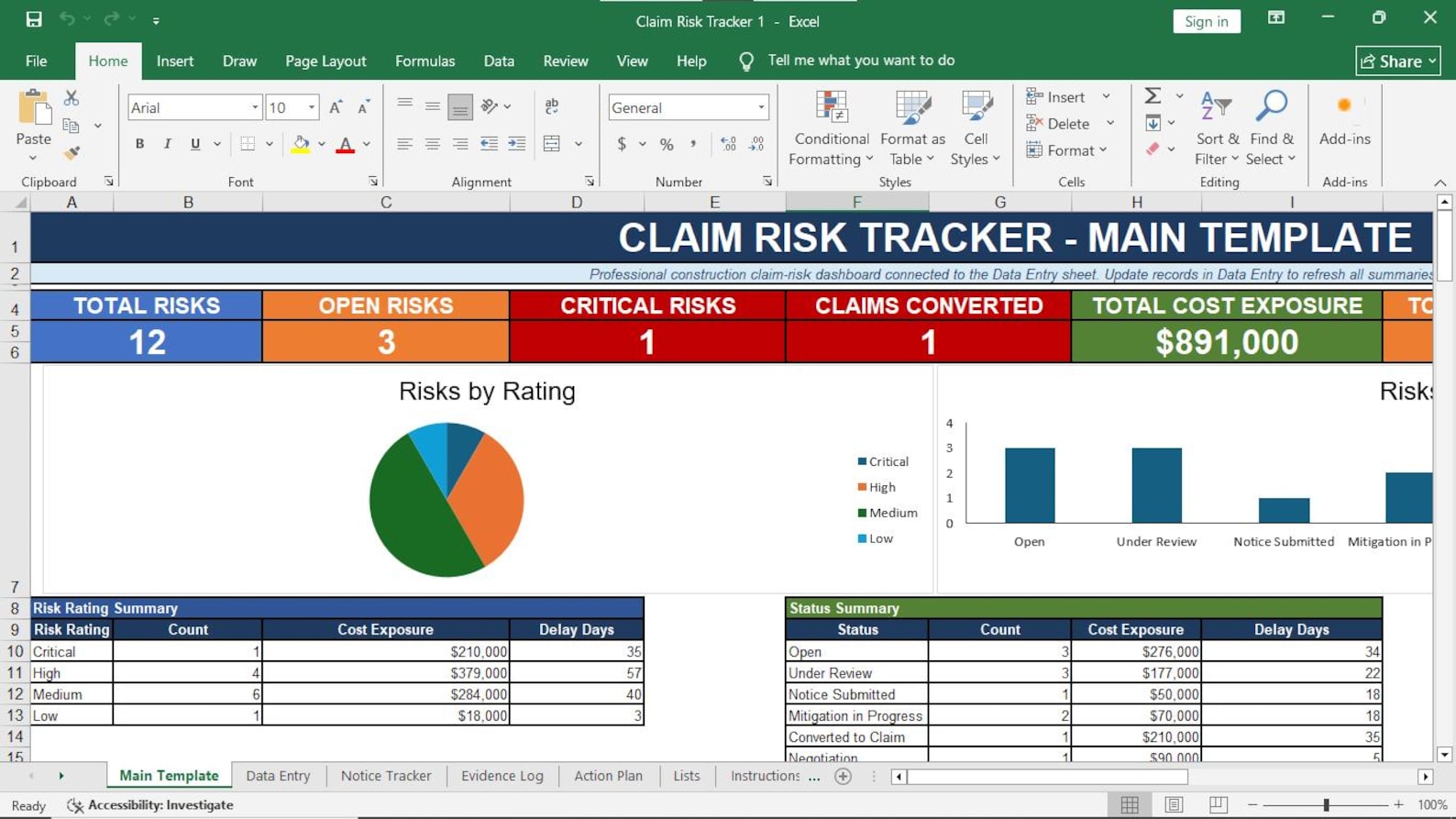The image size is (1456, 819).
Task: Switch to the Page Layout ribbon tab
Action: point(325,61)
